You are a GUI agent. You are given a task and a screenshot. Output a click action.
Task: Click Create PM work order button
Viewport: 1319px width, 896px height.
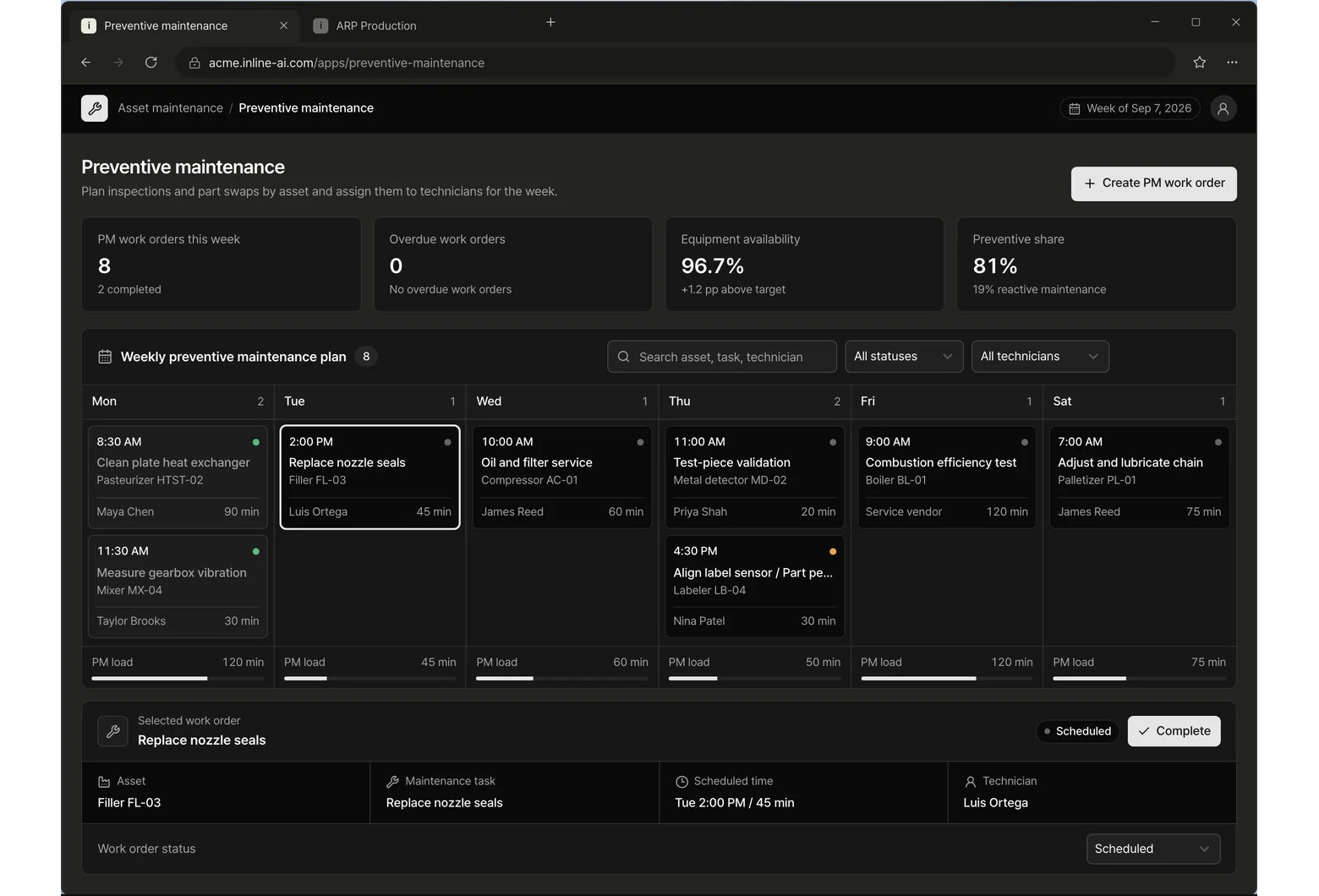tap(1153, 183)
